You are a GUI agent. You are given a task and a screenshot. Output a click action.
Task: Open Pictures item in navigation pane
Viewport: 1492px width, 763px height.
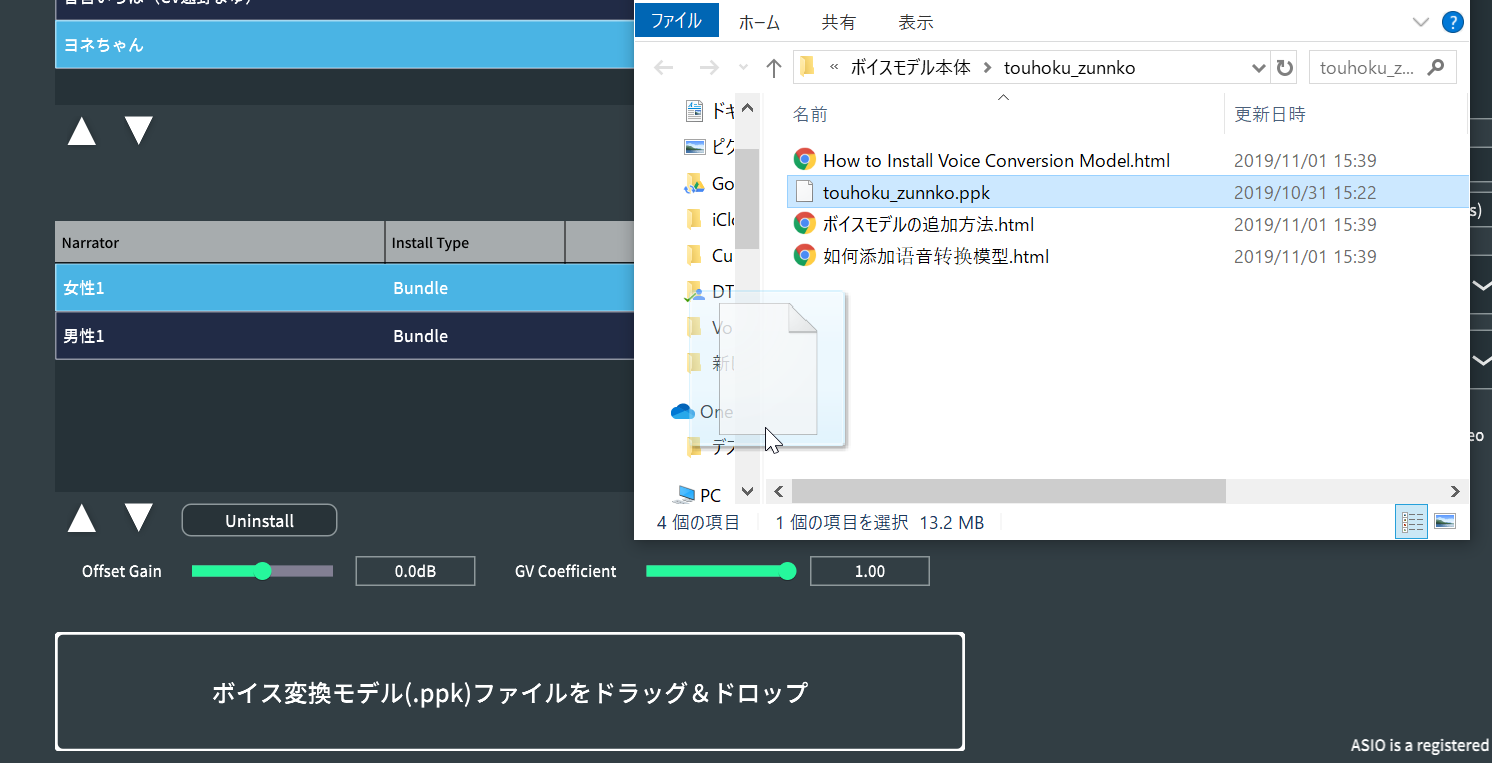click(x=710, y=147)
